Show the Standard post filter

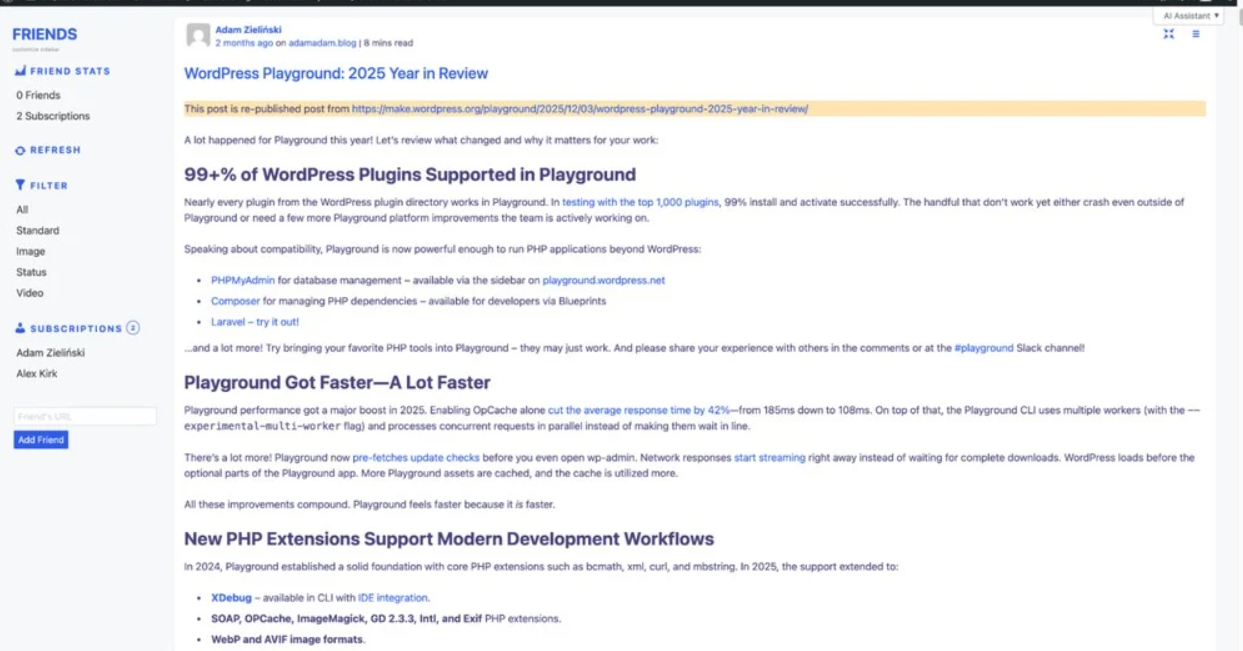click(37, 230)
